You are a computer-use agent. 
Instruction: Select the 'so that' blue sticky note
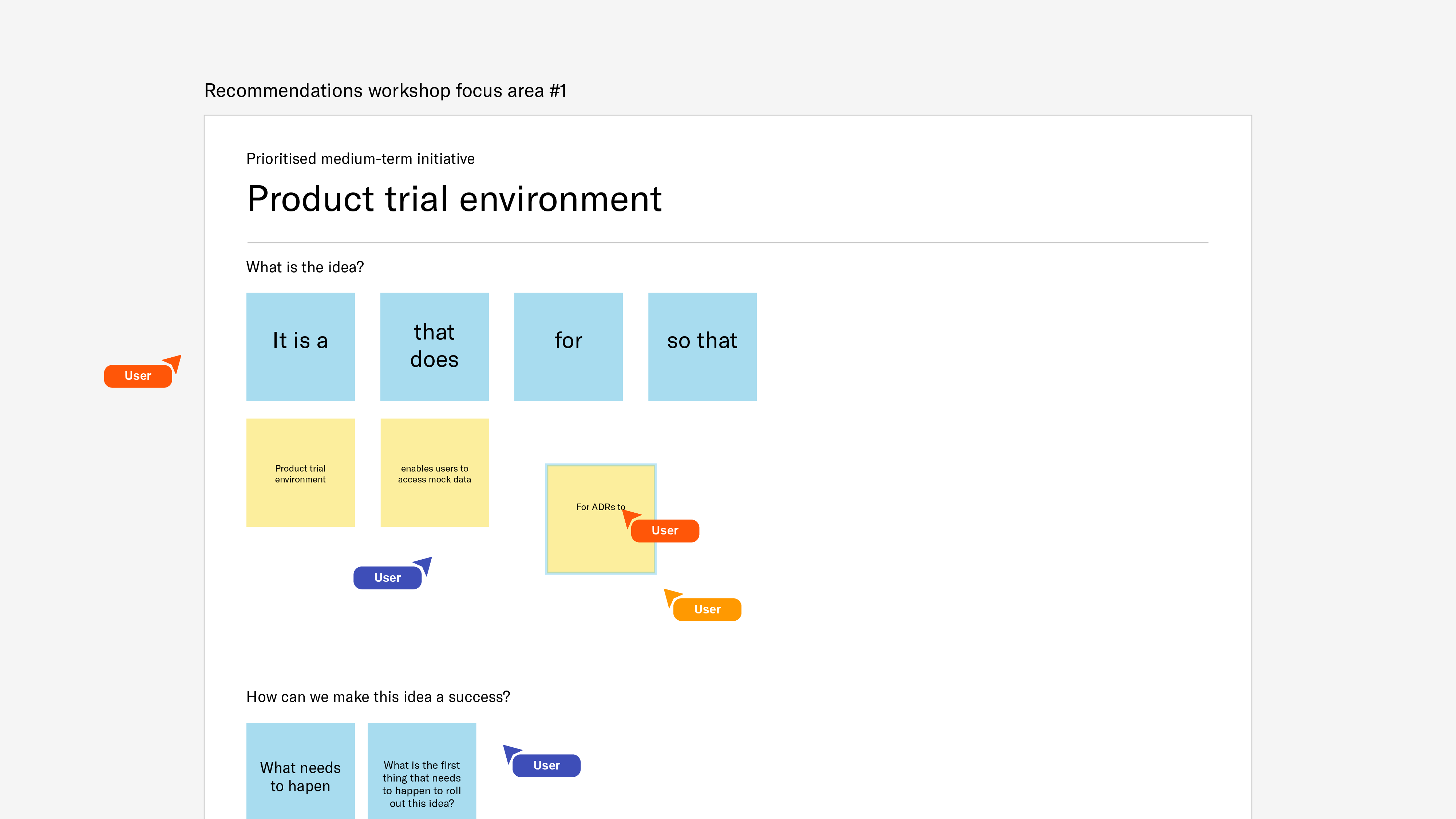(x=702, y=347)
